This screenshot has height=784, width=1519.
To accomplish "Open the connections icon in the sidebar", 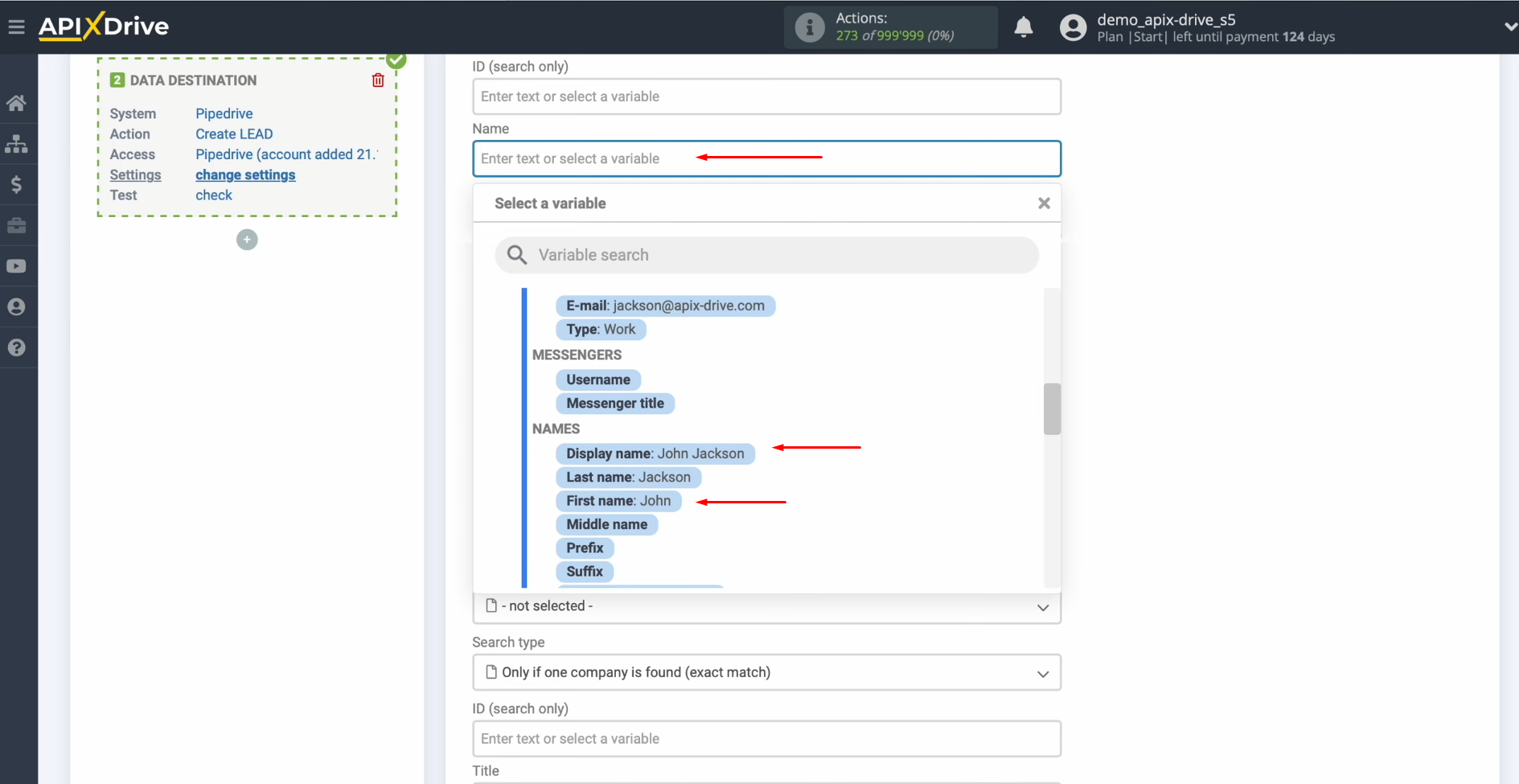I will [17, 143].
